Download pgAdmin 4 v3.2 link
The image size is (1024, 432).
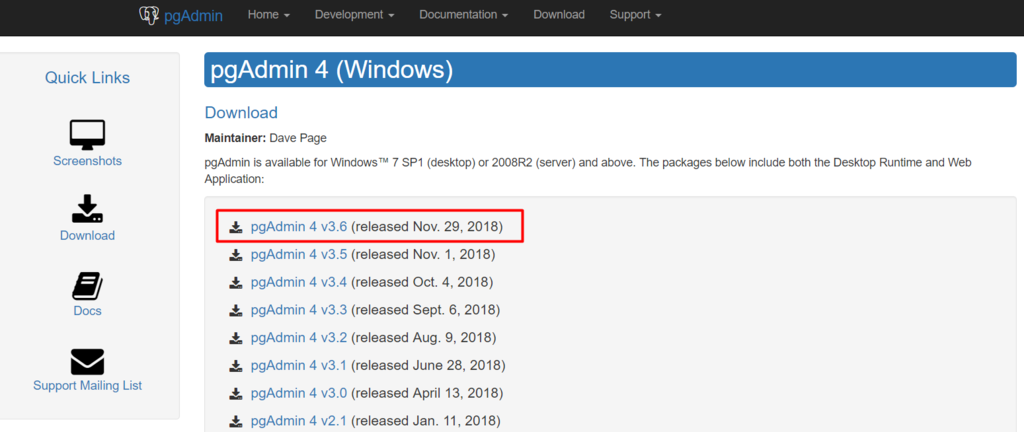coord(298,338)
